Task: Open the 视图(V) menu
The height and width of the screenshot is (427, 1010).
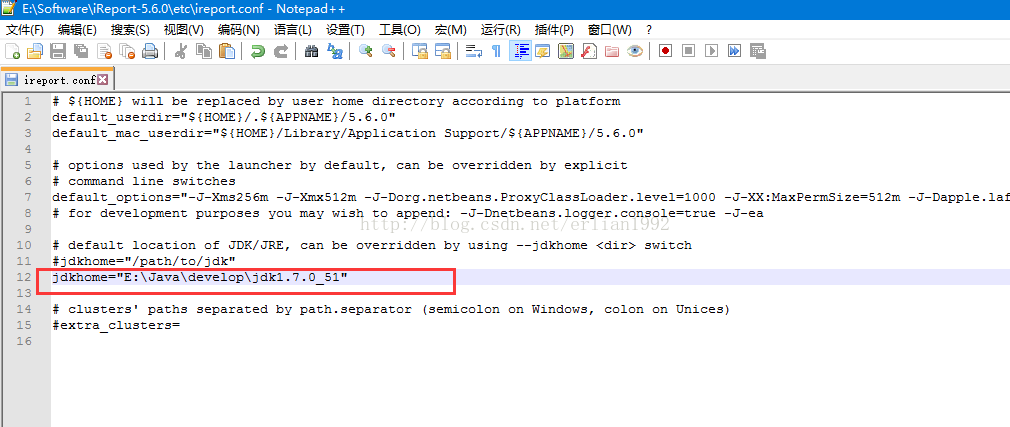Action: tap(184, 30)
